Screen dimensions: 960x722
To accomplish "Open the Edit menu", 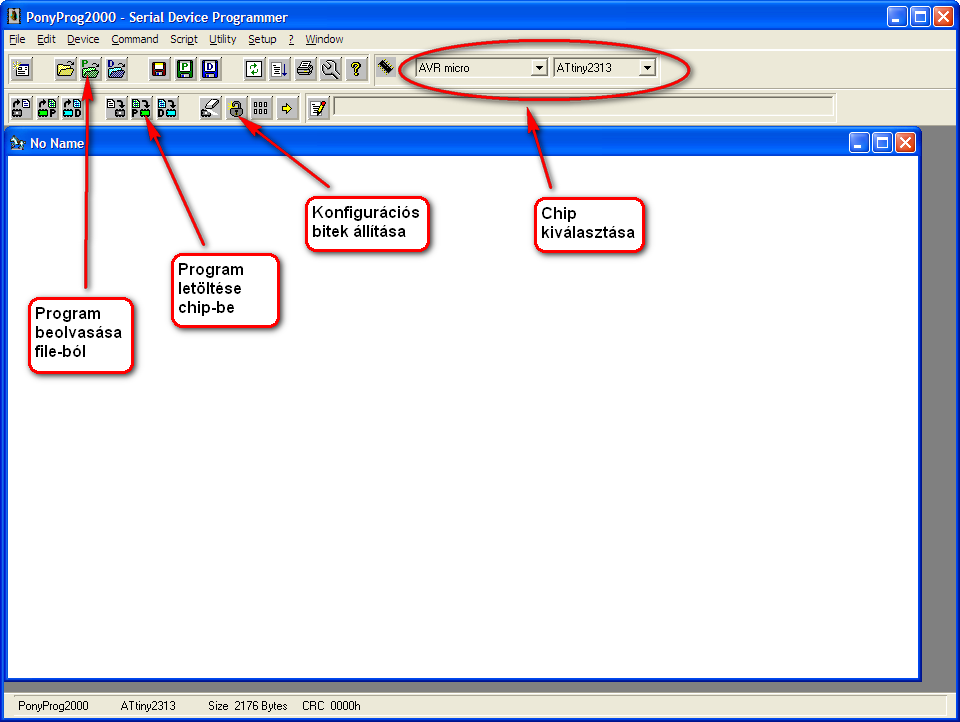I will [46, 39].
